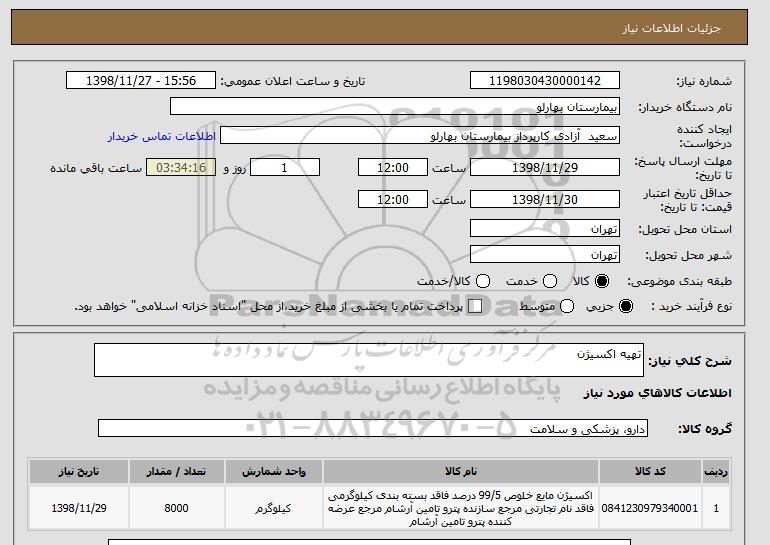
Task: Click the response deadline time 12:00 field
Action: 393,167
